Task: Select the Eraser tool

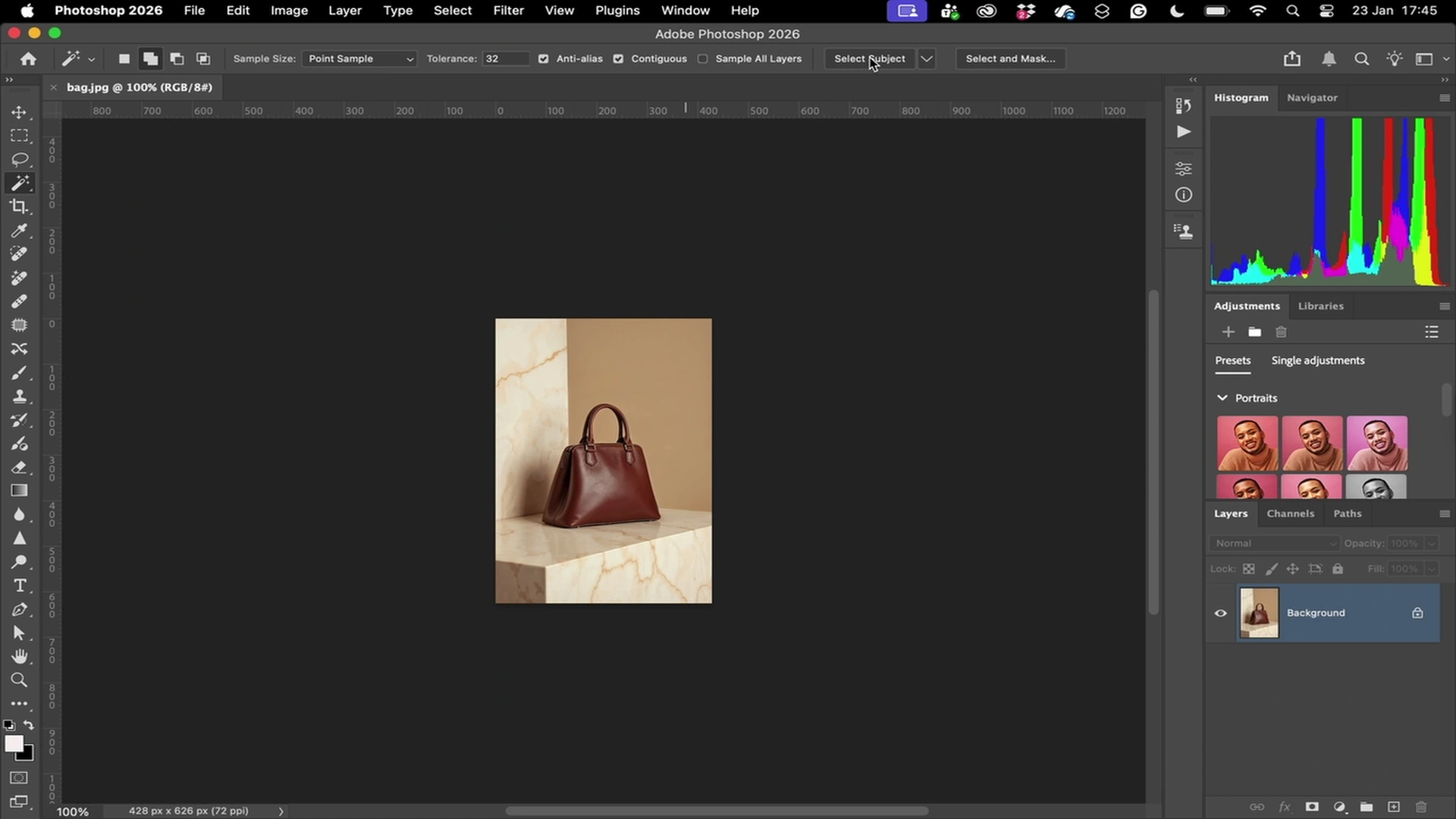Action: (20, 467)
